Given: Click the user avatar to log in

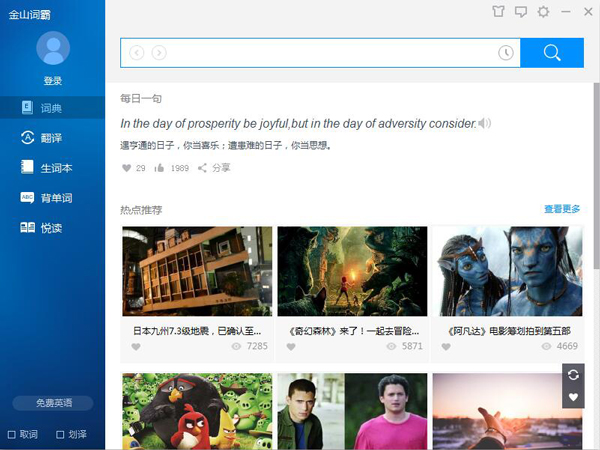Looking at the screenshot, I should [53, 48].
